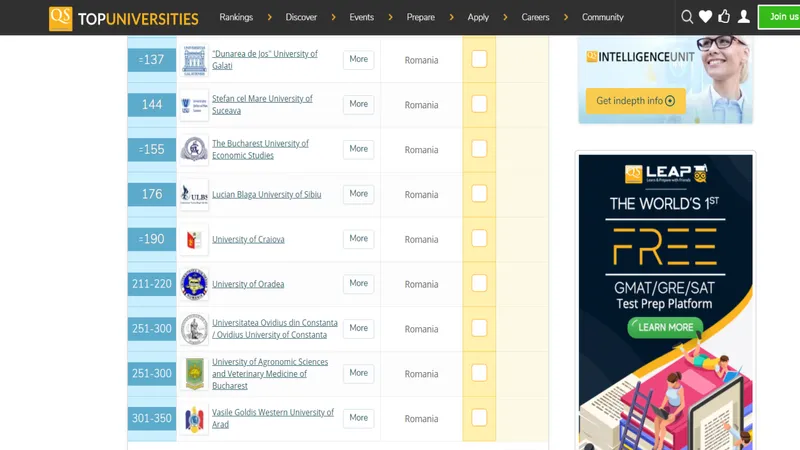The image size is (800, 450).
Task: Open the Careers menu
Action: tap(535, 17)
